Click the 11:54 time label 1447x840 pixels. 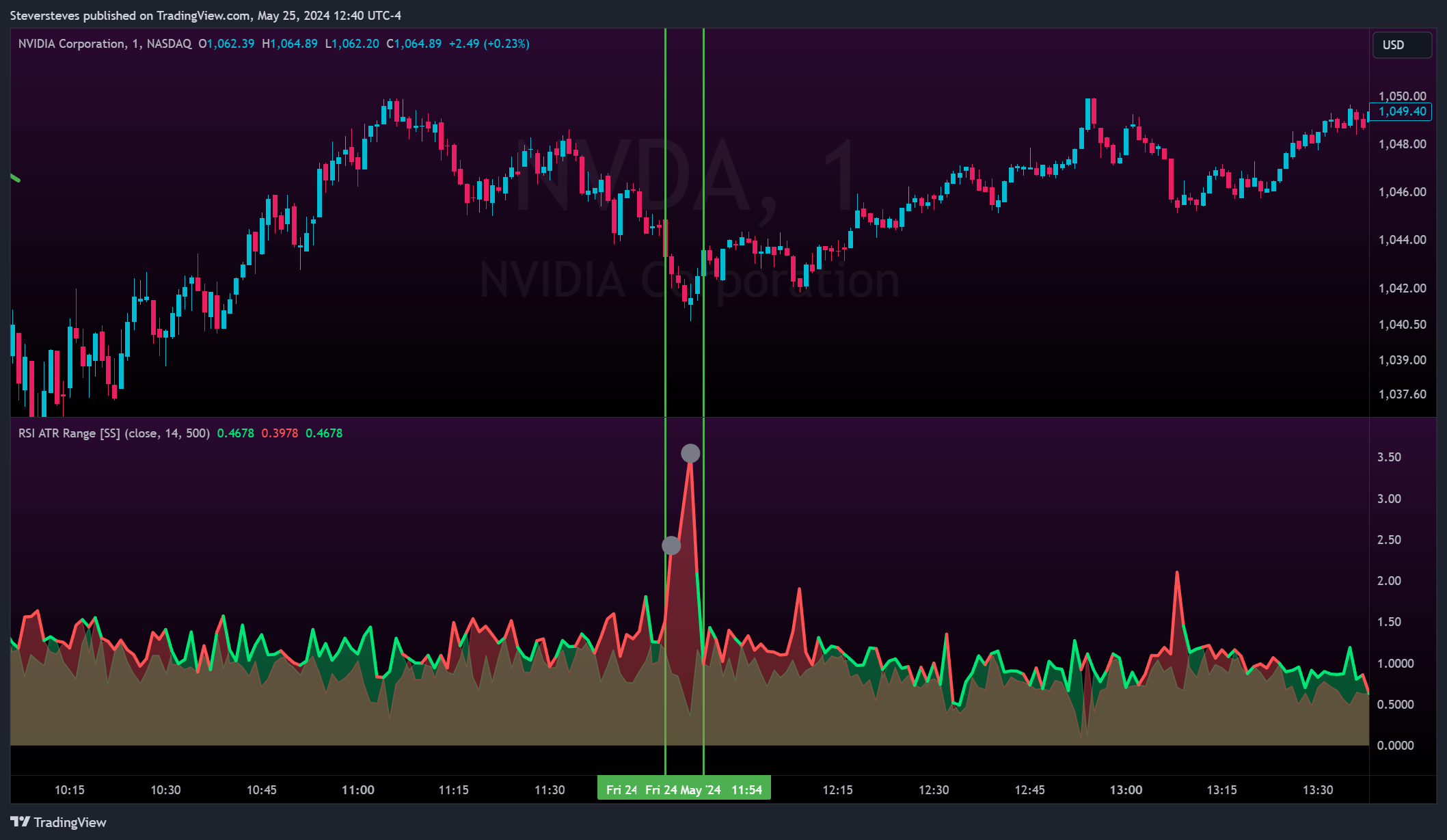pyautogui.click(x=746, y=790)
